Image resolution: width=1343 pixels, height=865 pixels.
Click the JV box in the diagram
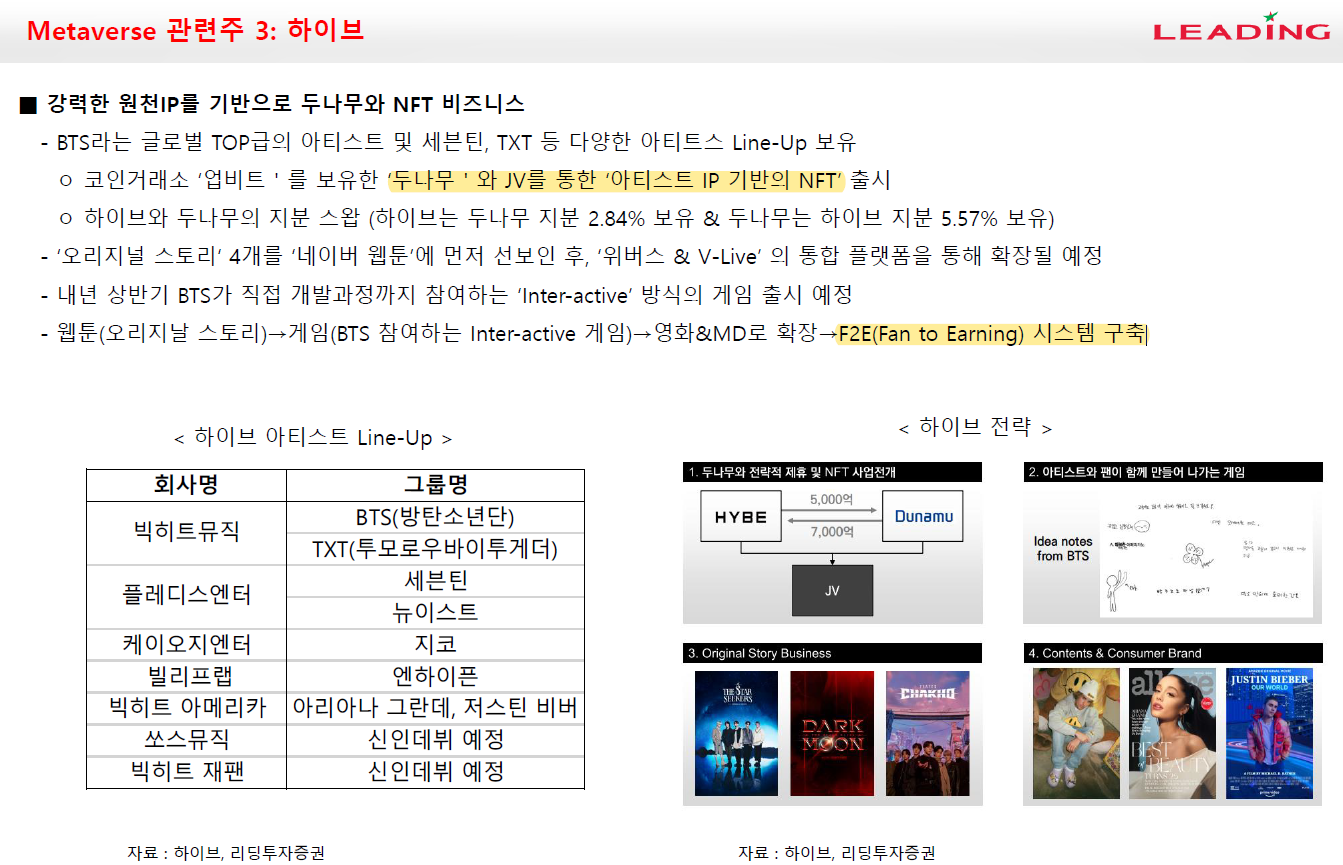pos(832,590)
